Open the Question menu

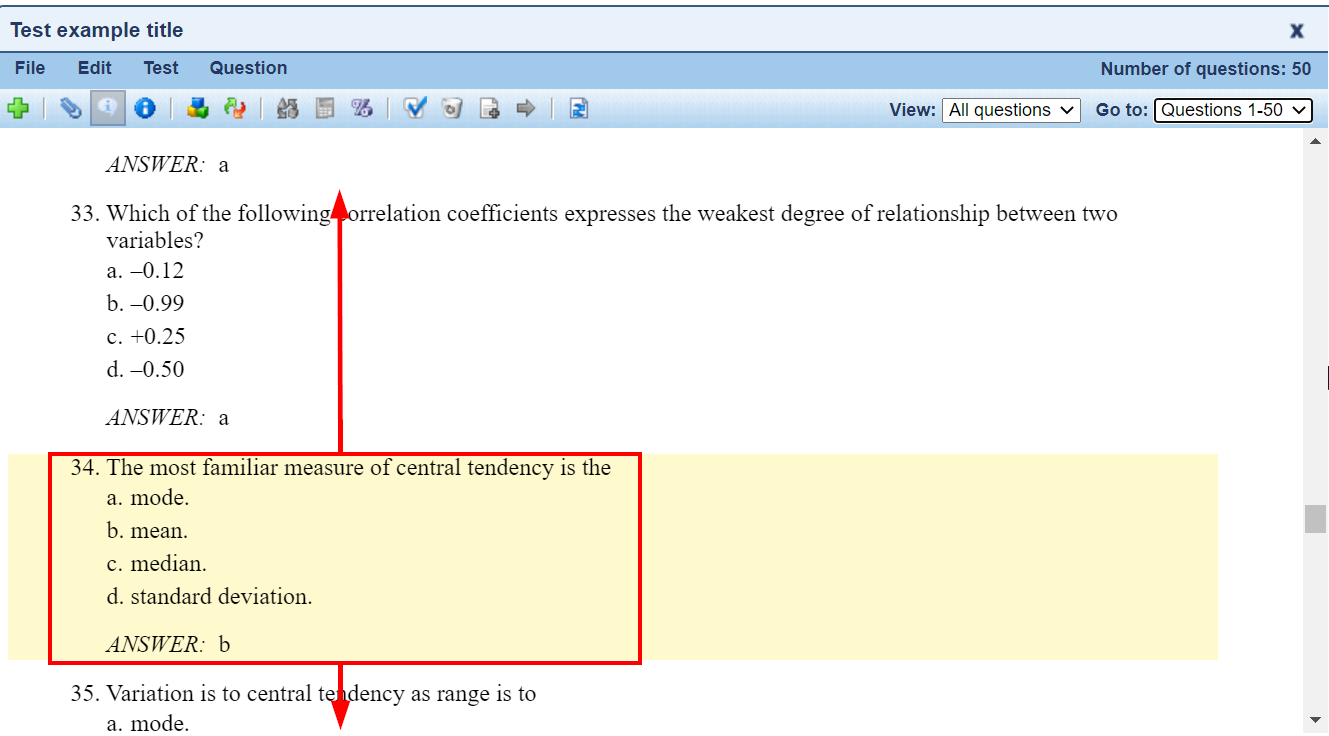[248, 68]
